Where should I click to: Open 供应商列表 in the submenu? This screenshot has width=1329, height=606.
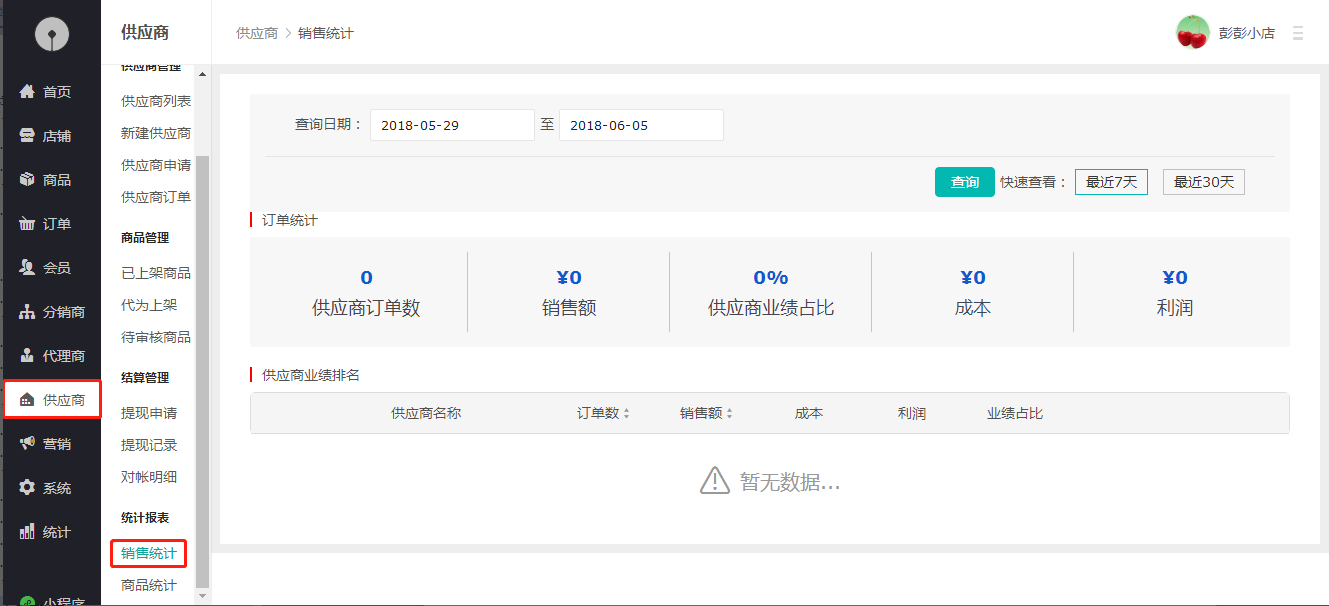tap(155, 101)
